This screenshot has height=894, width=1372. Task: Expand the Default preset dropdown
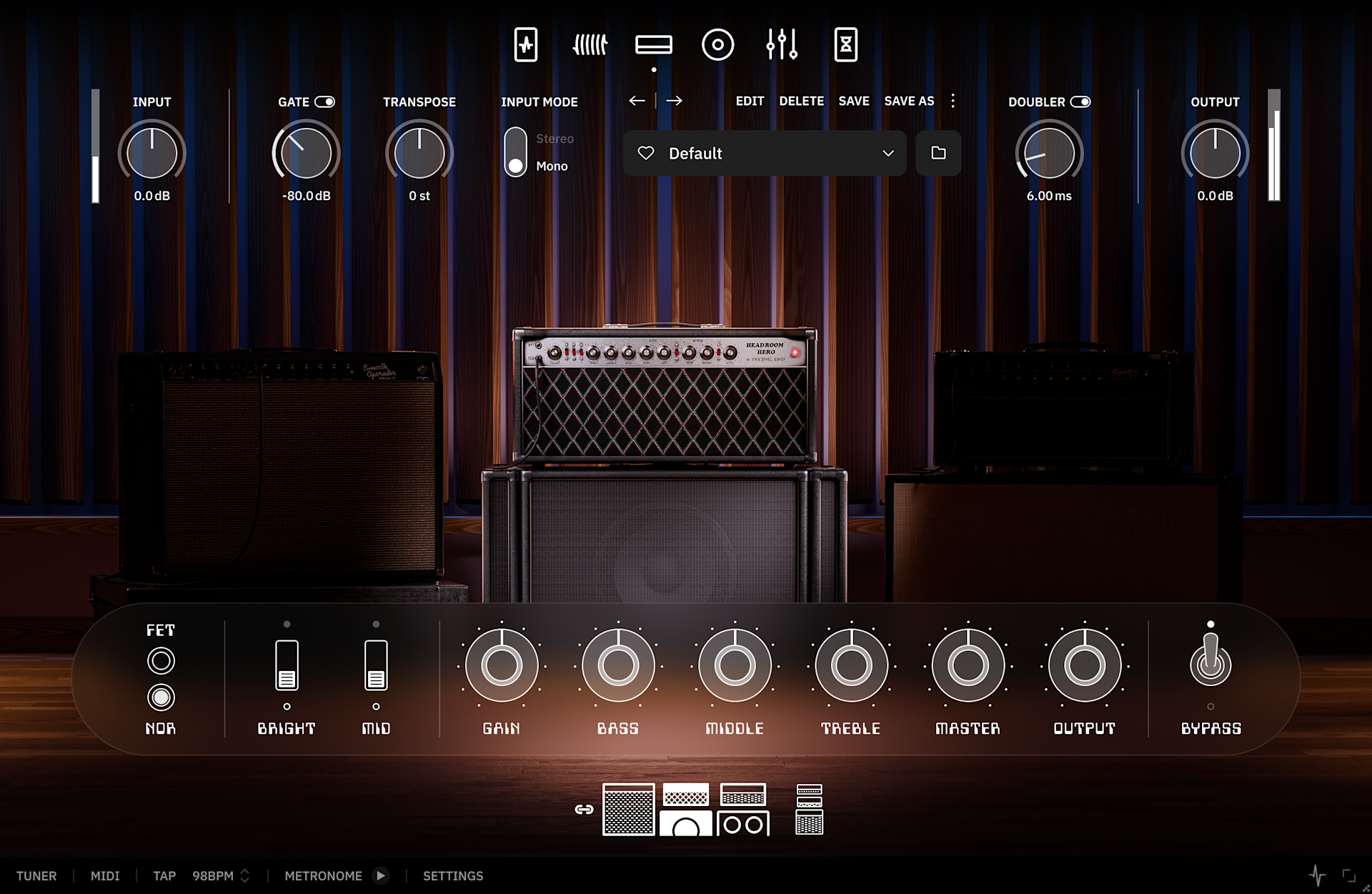888,153
